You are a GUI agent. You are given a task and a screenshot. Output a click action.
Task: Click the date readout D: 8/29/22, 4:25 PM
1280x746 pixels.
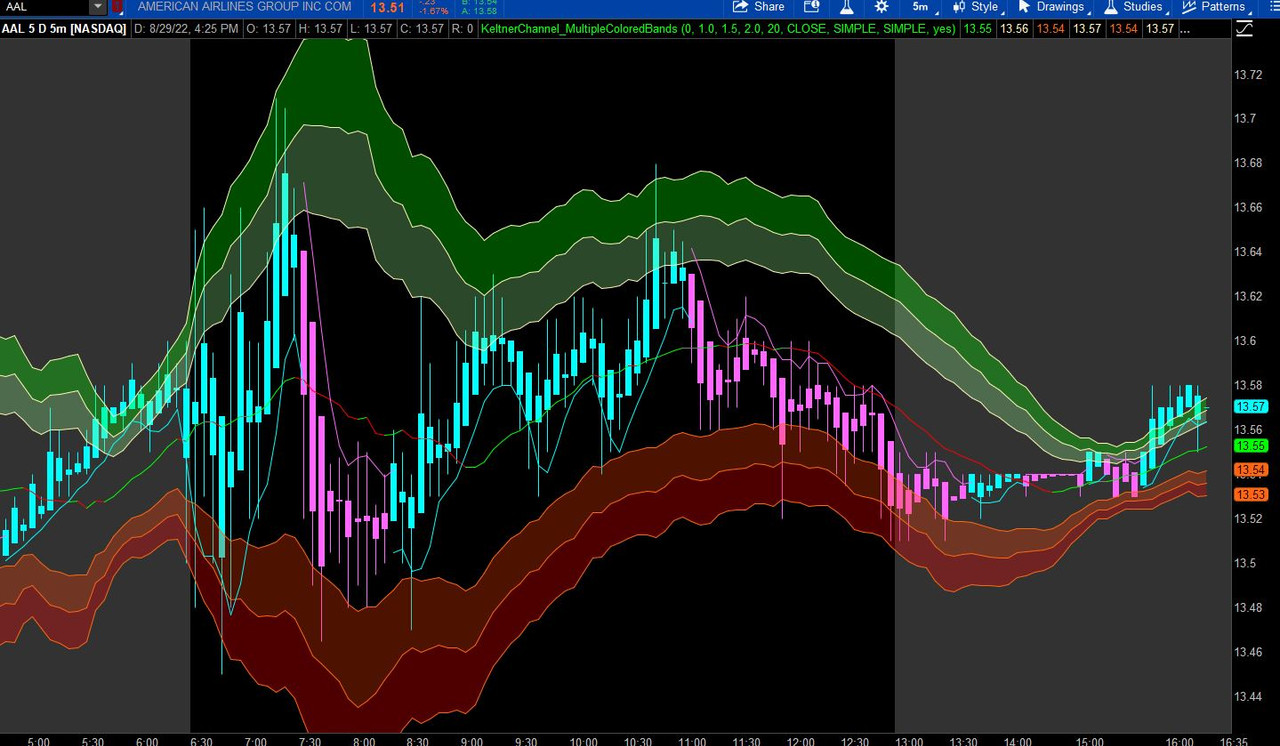185,29
